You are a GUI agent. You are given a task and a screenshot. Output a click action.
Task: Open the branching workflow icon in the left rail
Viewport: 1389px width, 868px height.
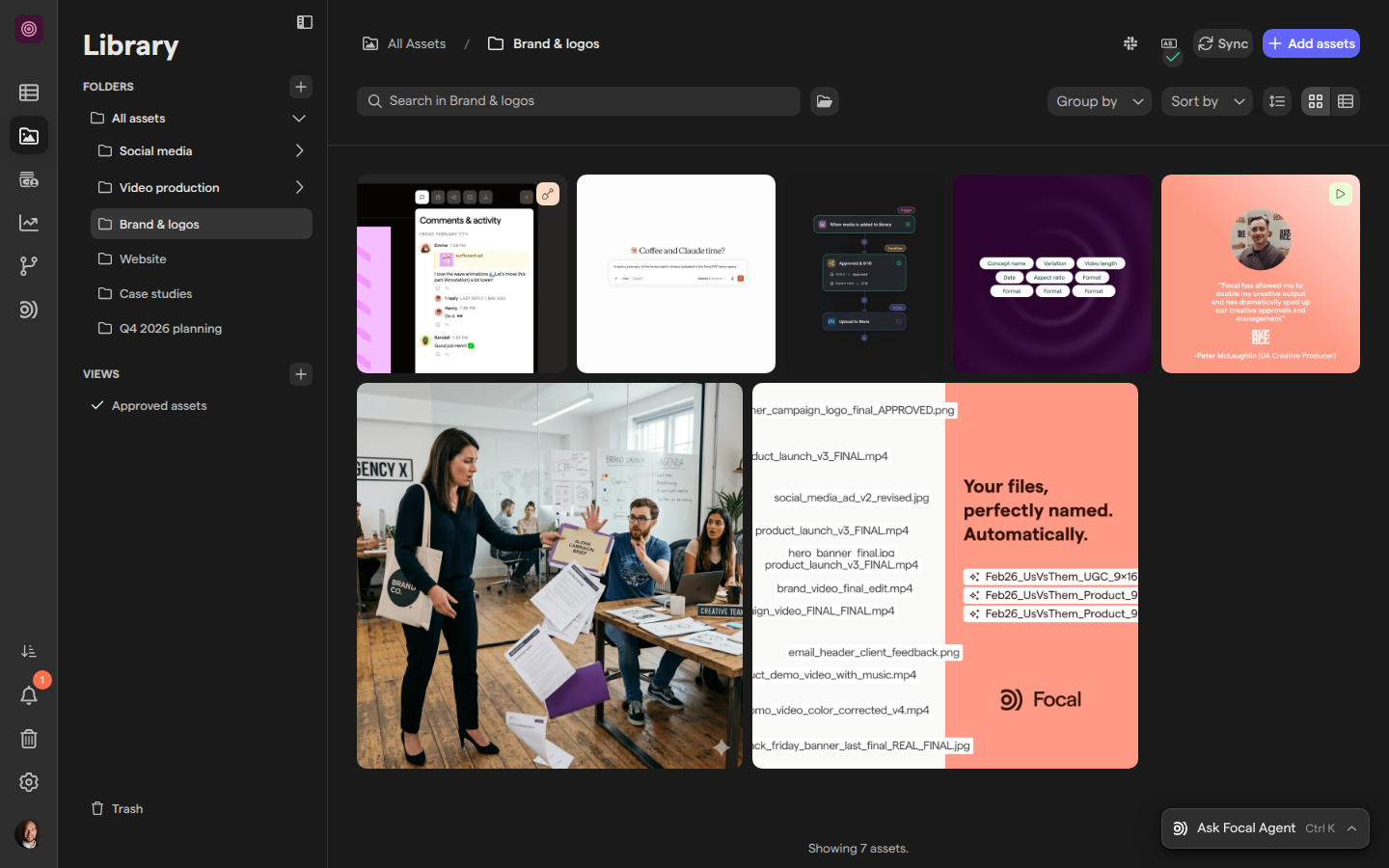29,266
